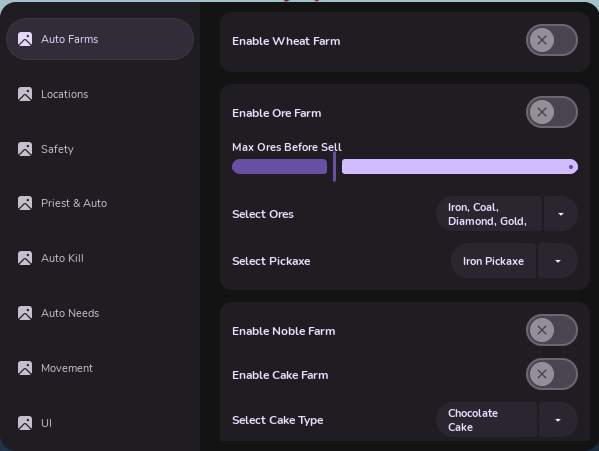Enable the Wheat Farm toggle
The image size is (599, 451).
click(x=552, y=40)
